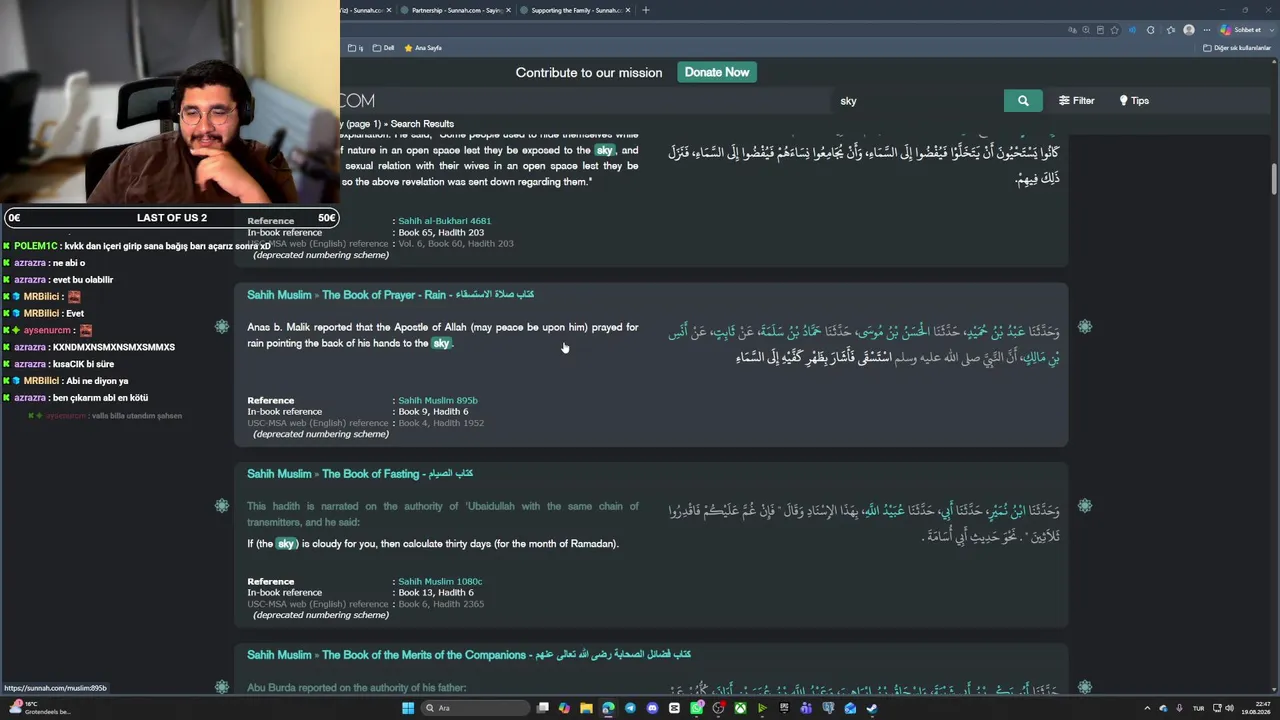The height and width of the screenshot is (720, 1280).
Task: Open Discord from the taskbar
Action: (x=652, y=708)
